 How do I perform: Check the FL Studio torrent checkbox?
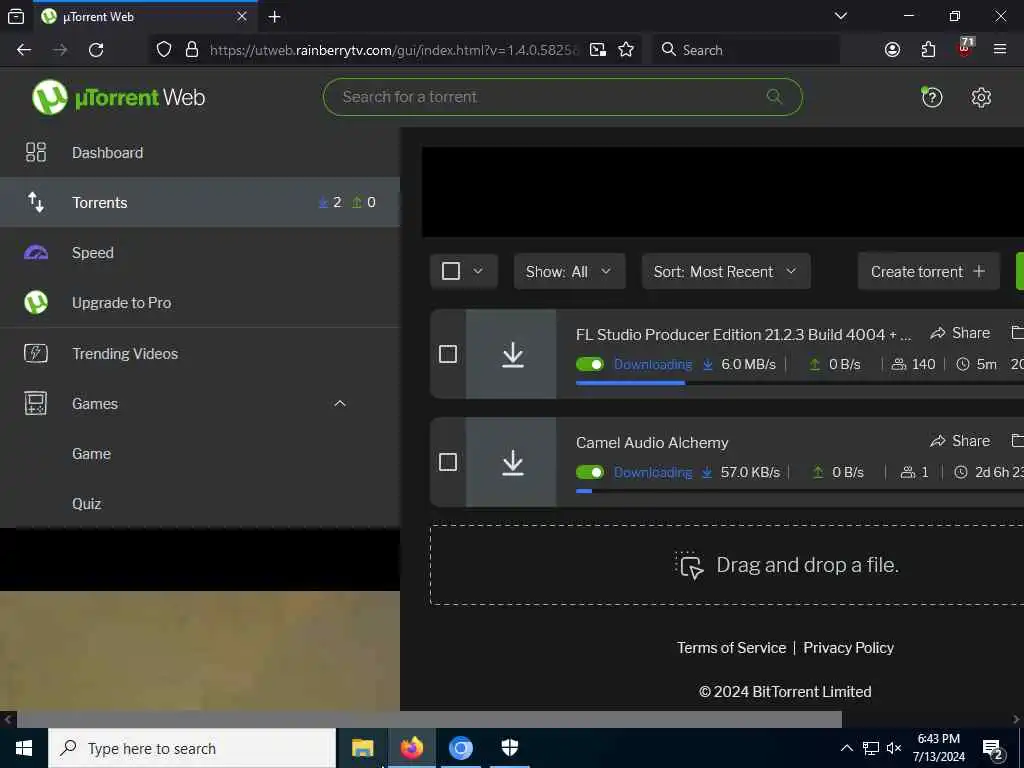[x=447, y=354]
